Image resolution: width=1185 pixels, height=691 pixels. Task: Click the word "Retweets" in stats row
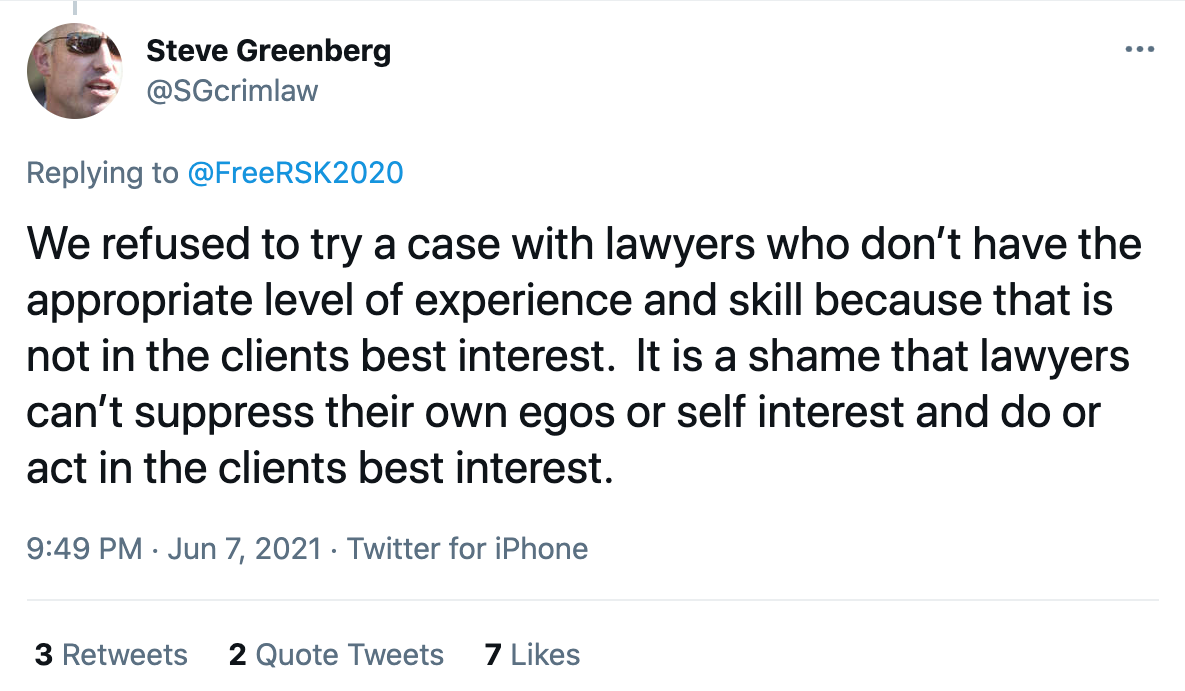pyautogui.click(x=125, y=654)
